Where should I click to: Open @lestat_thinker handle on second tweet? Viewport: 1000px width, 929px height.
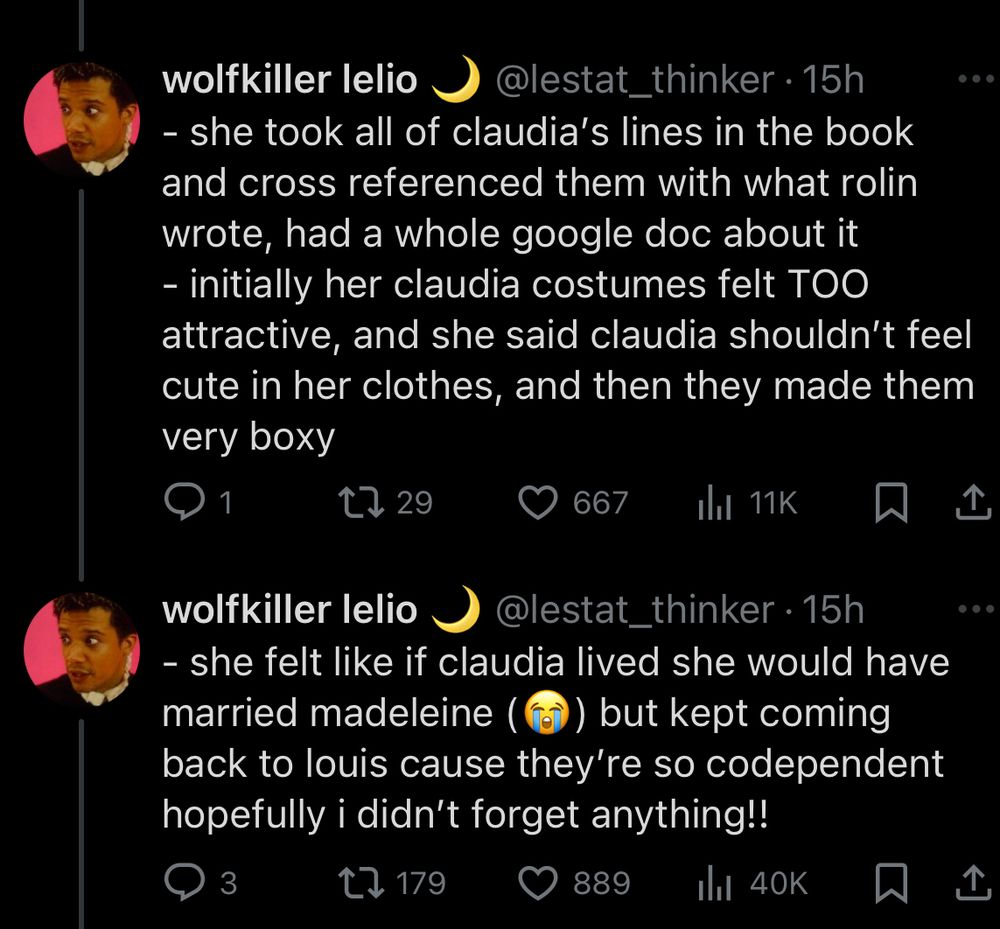tap(635, 610)
